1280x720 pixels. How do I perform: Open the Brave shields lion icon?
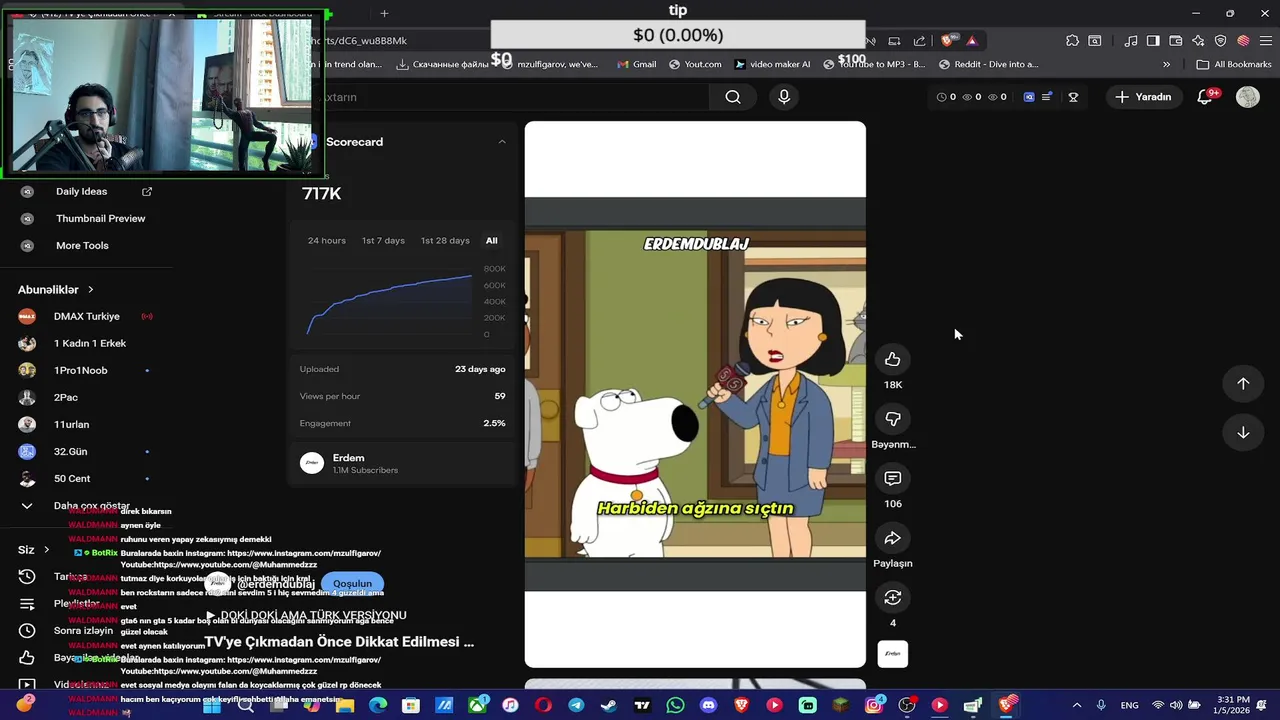point(948,41)
